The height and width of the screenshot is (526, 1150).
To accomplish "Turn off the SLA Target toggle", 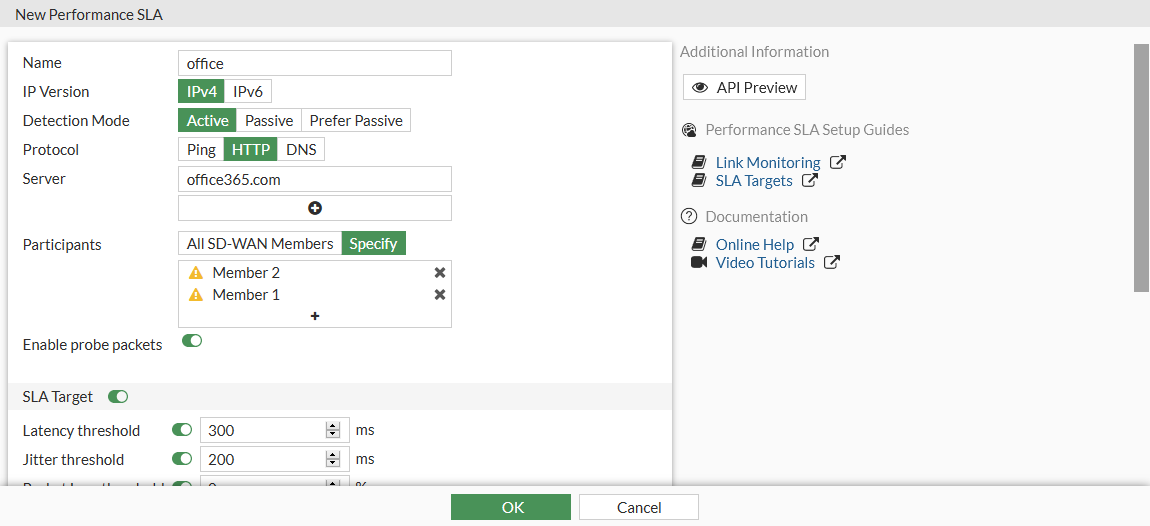I will coord(118,397).
